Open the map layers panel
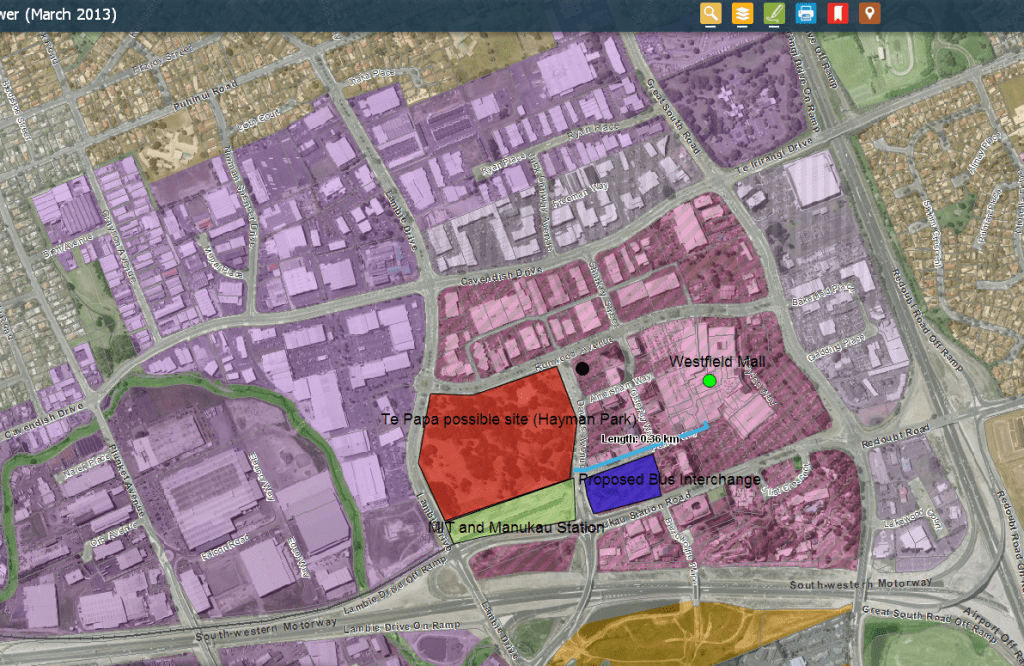1024x666 pixels. (742, 14)
